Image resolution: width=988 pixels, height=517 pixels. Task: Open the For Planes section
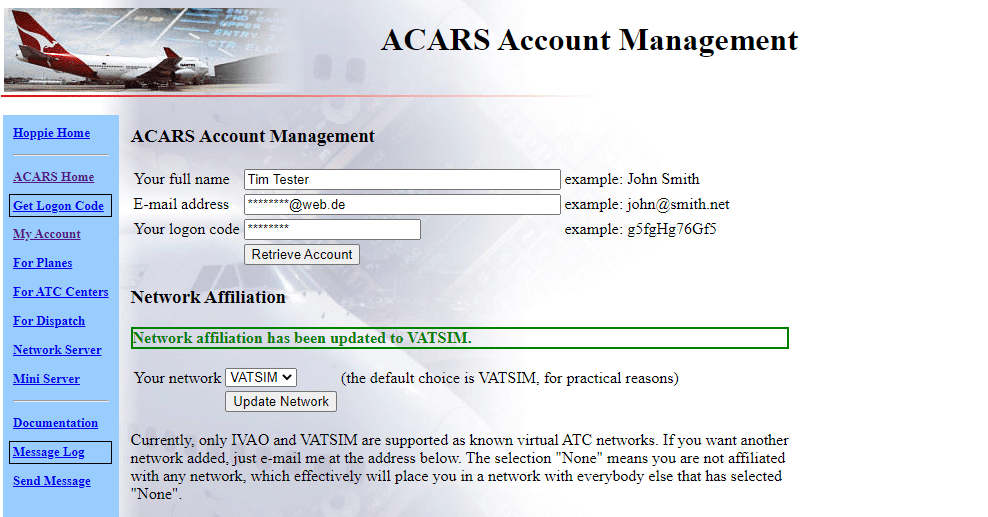pos(43,263)
